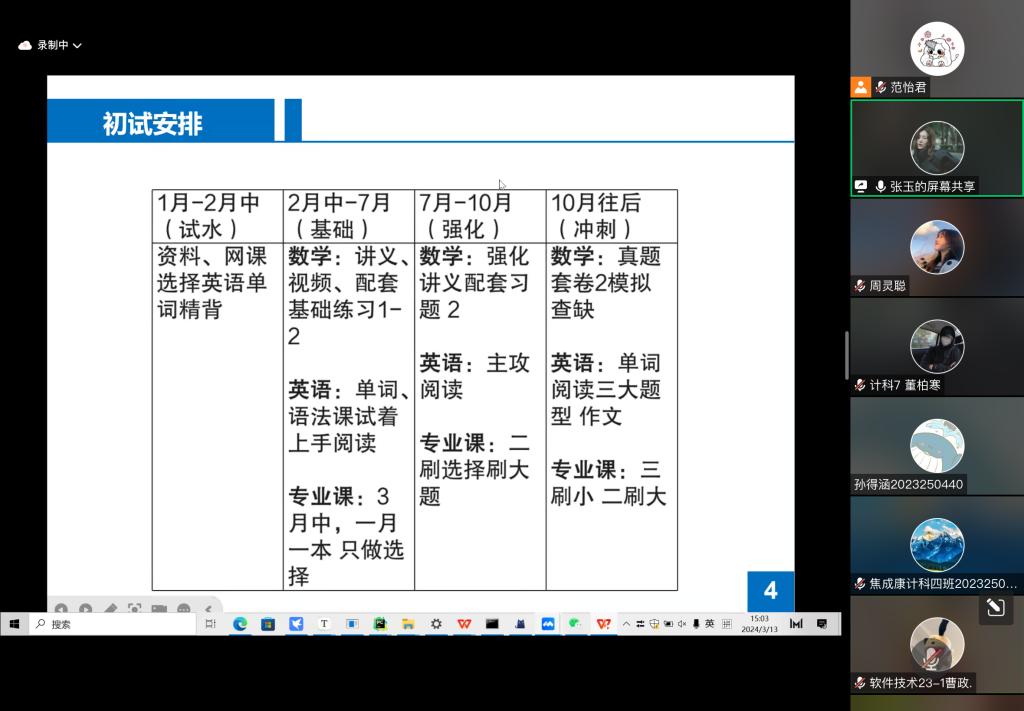Click the Windows Start button
This screenshot has width=1024, height=711.
14,624
